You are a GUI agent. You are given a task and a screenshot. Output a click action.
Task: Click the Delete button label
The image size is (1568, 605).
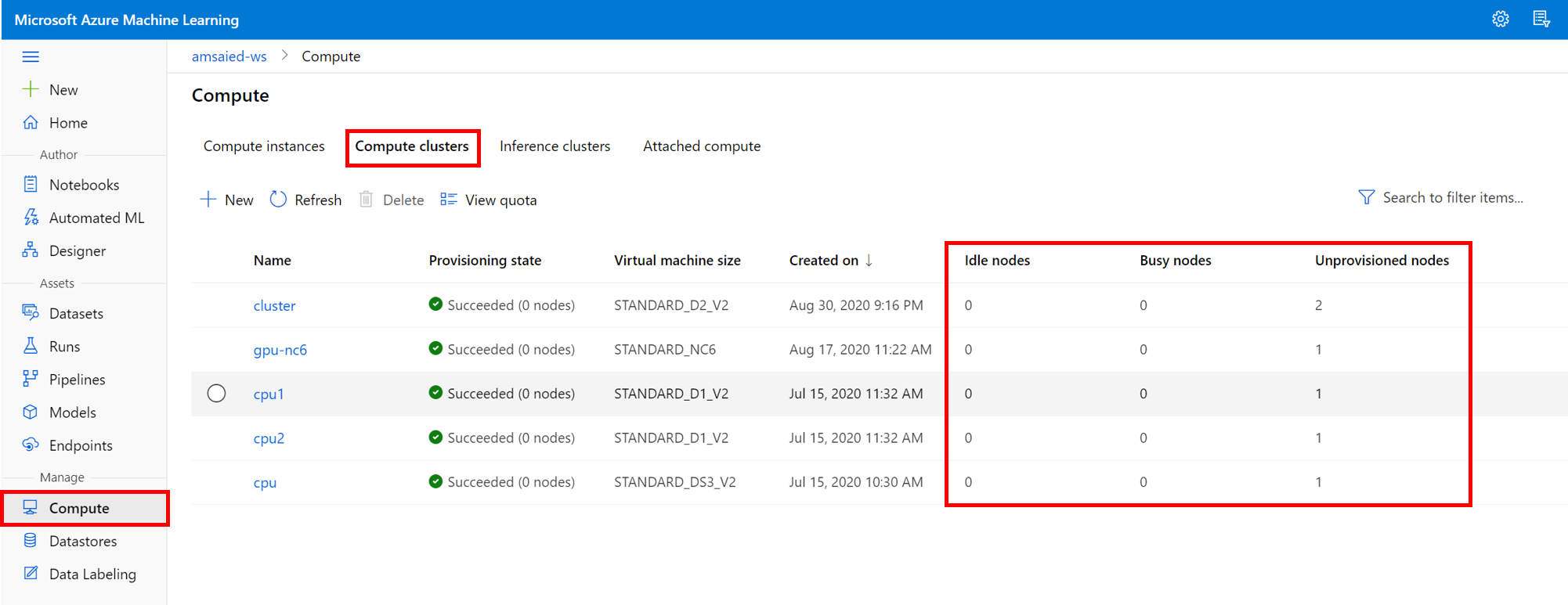click(x=403, y=200)
